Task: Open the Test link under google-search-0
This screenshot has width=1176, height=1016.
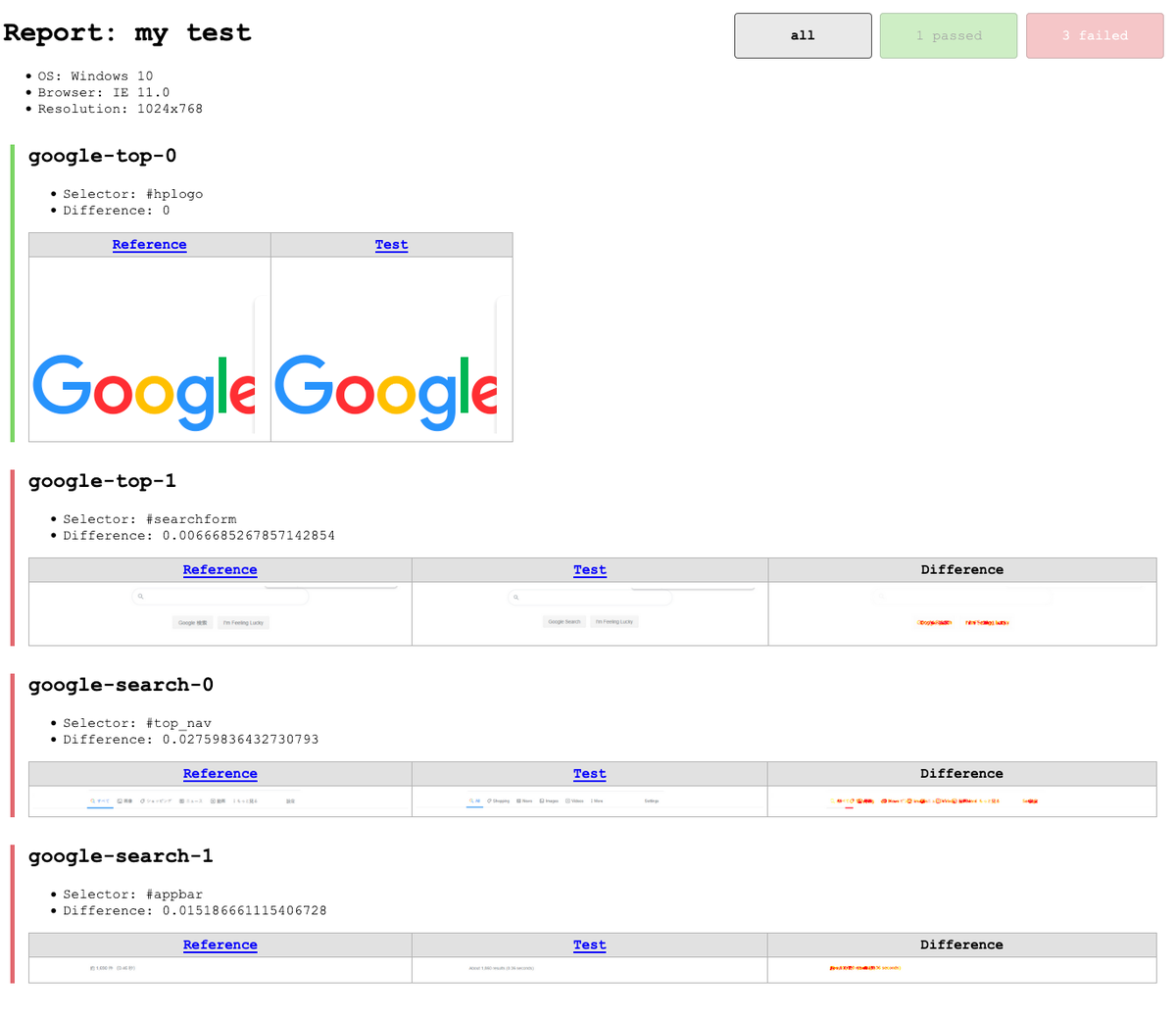Action: coord(590,774)
